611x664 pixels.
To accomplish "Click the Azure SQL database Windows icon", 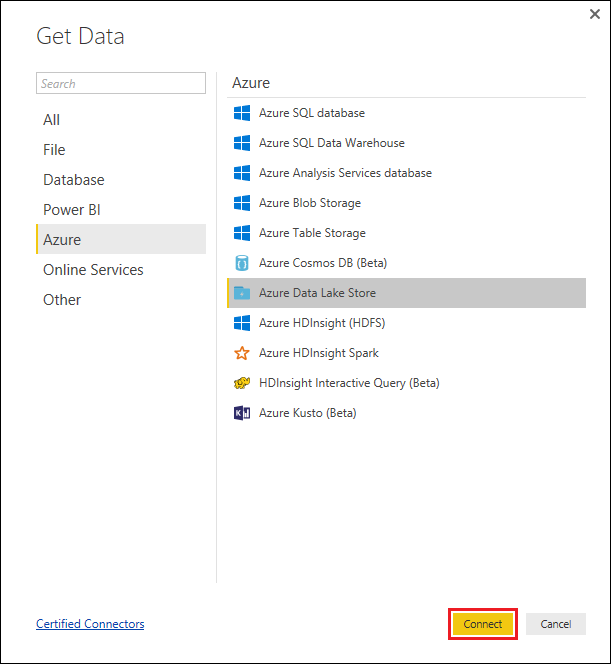I will [x=242, y=113].
